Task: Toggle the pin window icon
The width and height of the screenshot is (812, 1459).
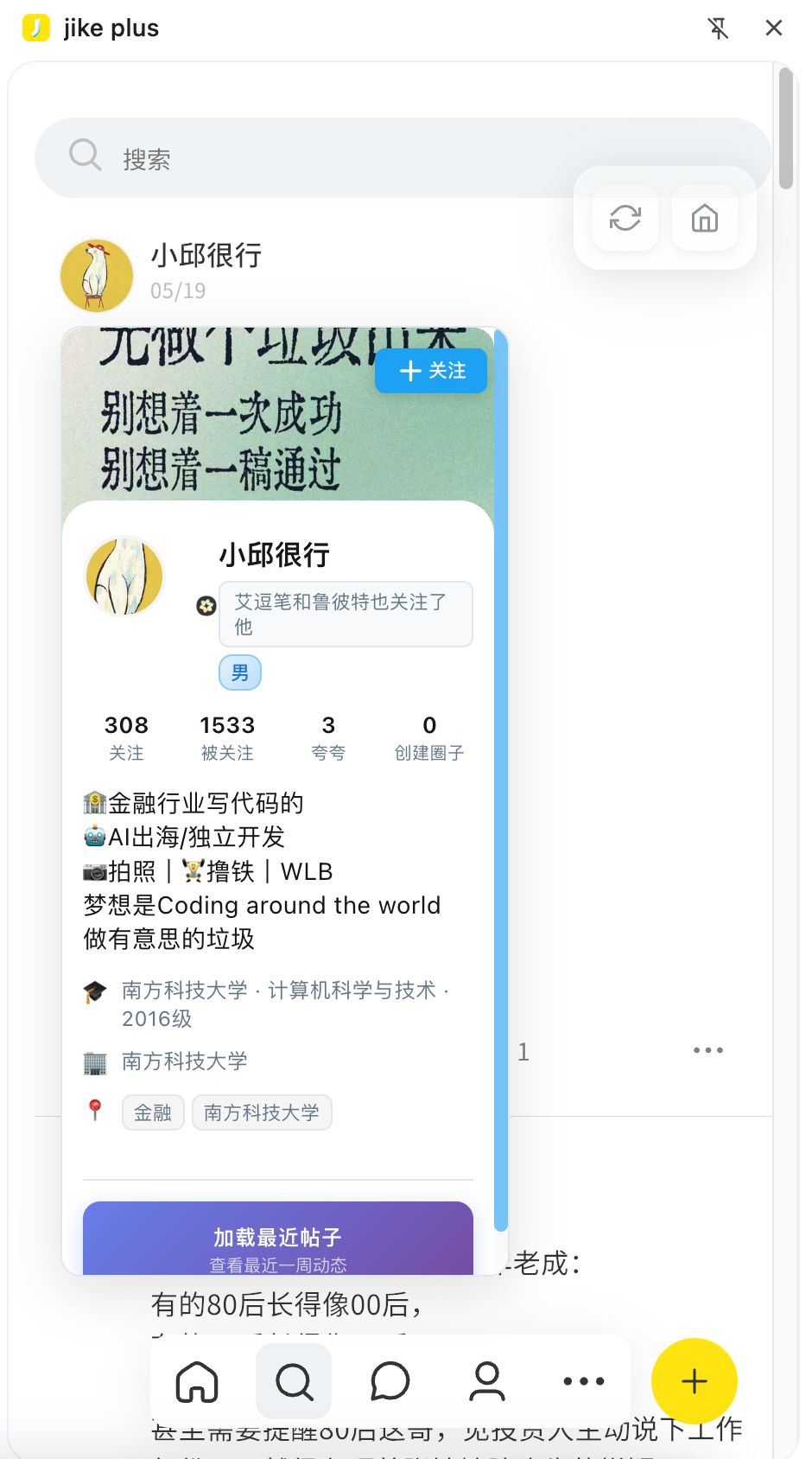Action: pyautogui.click(x=718, y=29)
